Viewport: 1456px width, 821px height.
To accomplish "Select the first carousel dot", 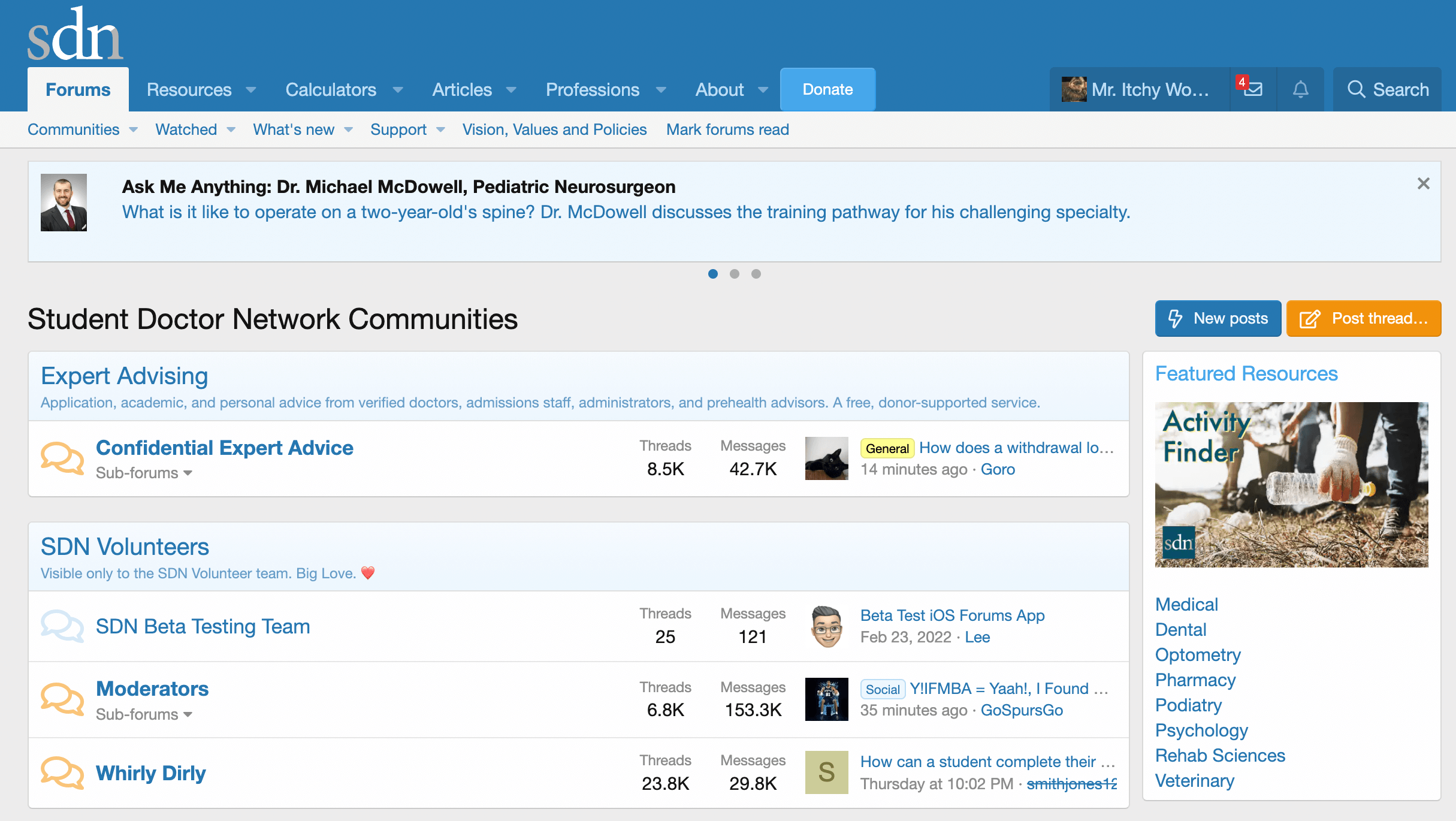I will point(712,274).
